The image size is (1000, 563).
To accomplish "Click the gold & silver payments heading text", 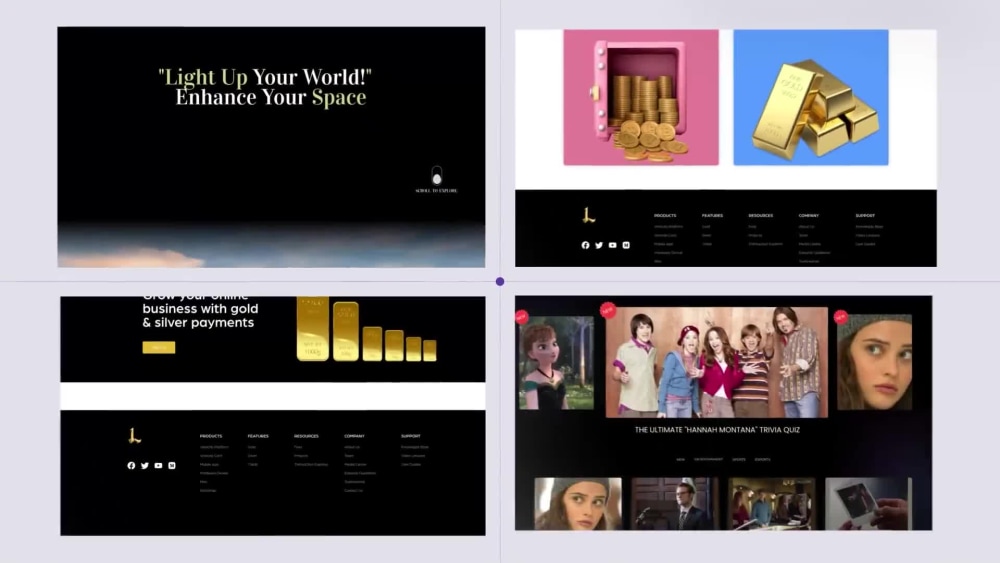I will point(200,309).
